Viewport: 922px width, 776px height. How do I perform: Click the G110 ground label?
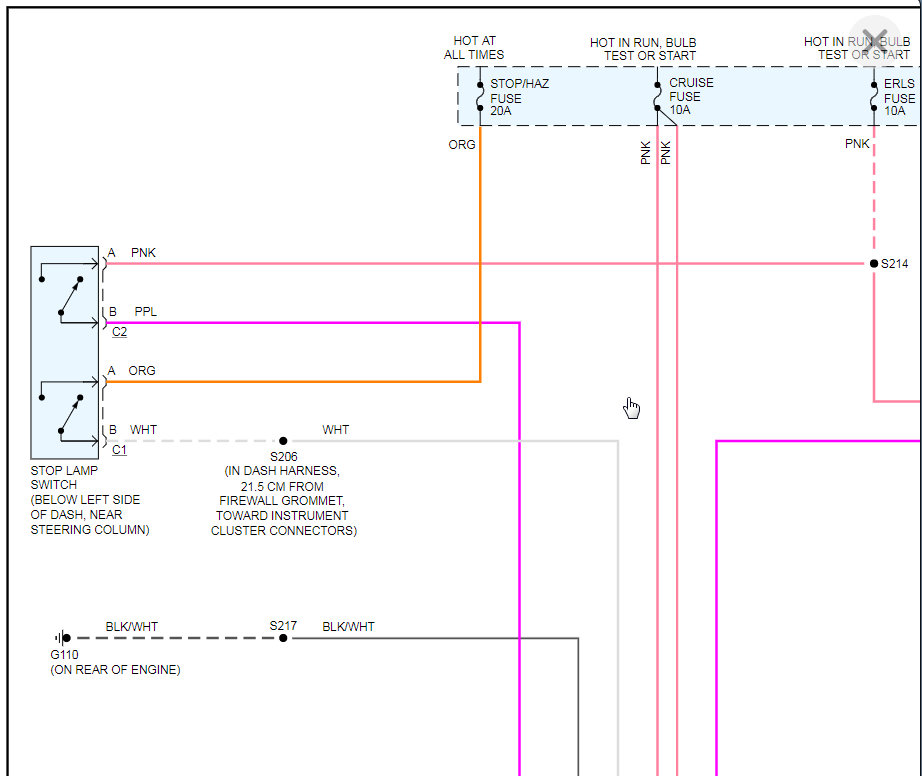pos(64,654)
